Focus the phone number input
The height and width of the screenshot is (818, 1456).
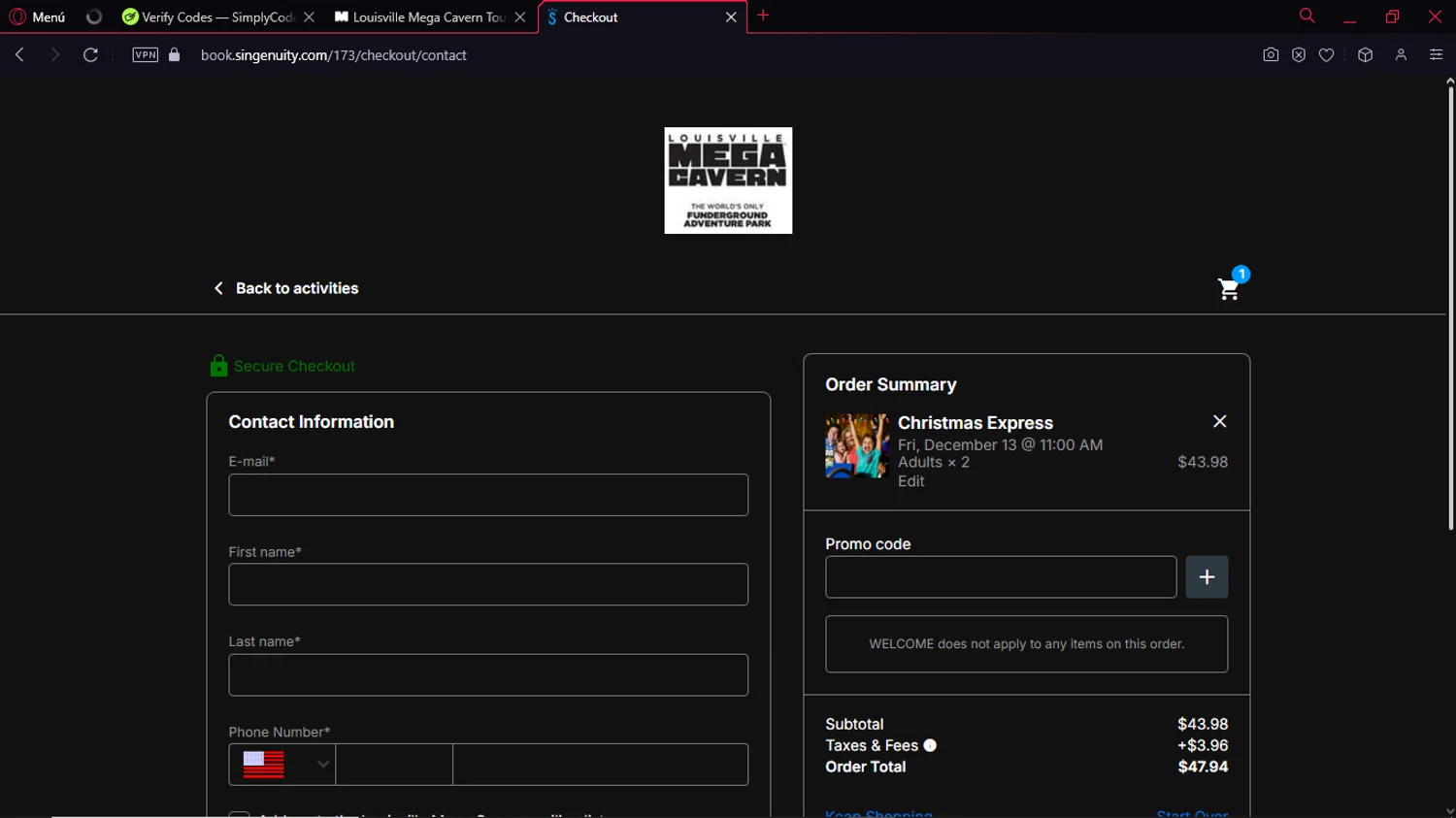pos(600,765)
